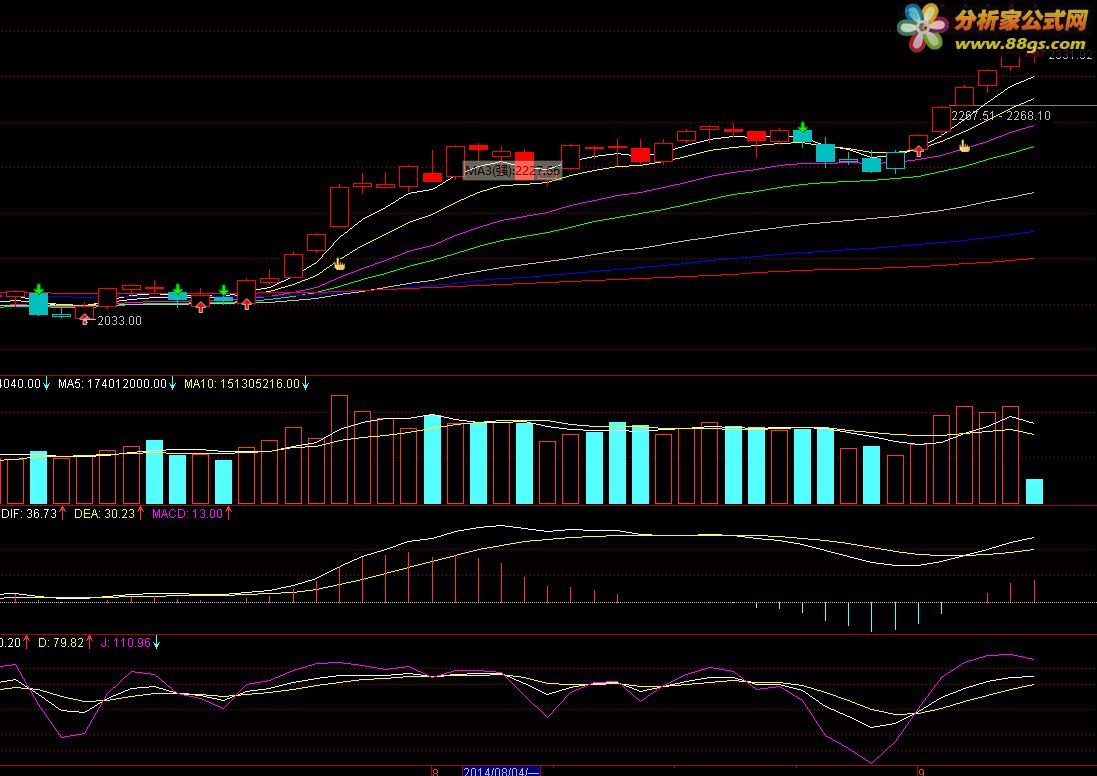Click the MA10: 151305216.00 volume label
The image size is (1097, 776).
[x=241, y=383]
